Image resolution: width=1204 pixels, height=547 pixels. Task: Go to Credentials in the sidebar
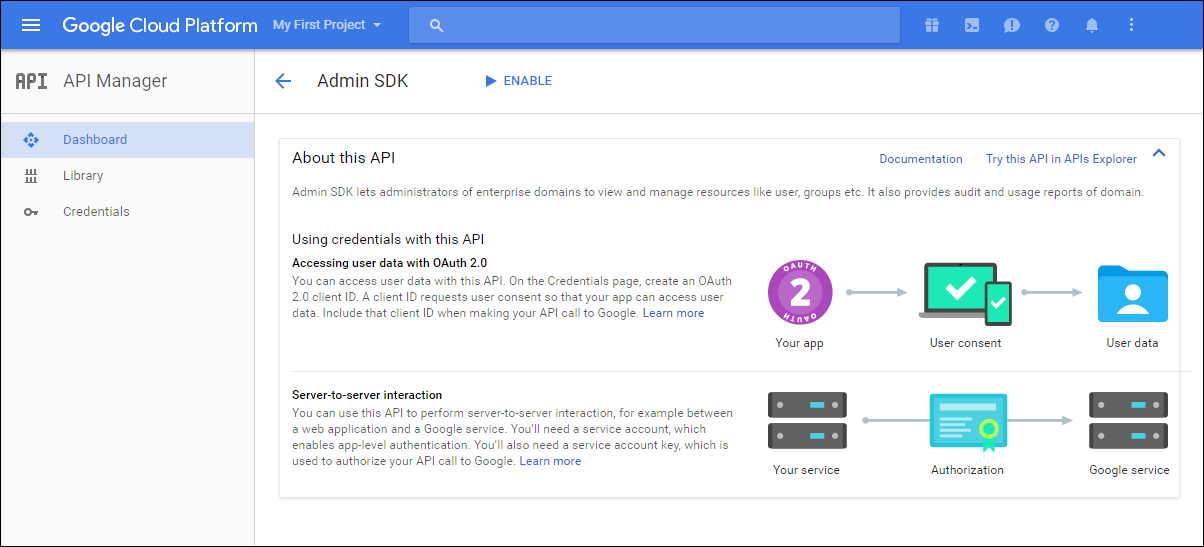pos(96,212)
